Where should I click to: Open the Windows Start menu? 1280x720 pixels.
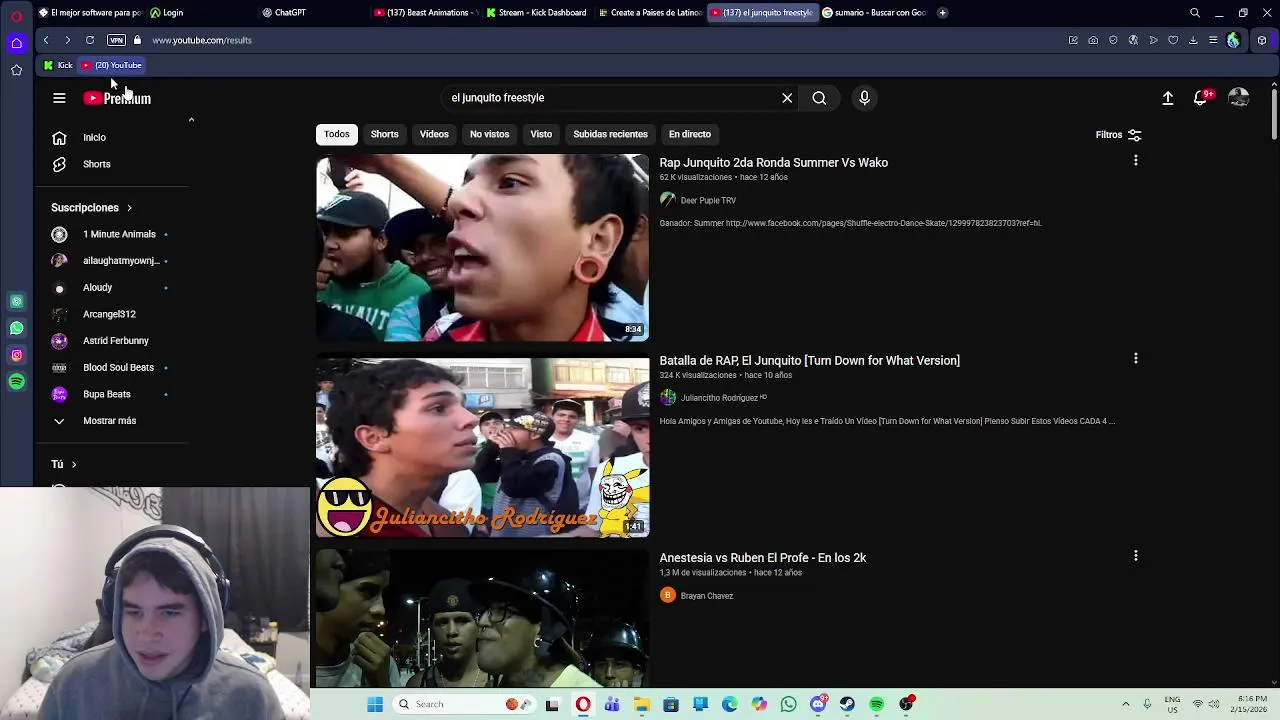click(x=375, y=704)
